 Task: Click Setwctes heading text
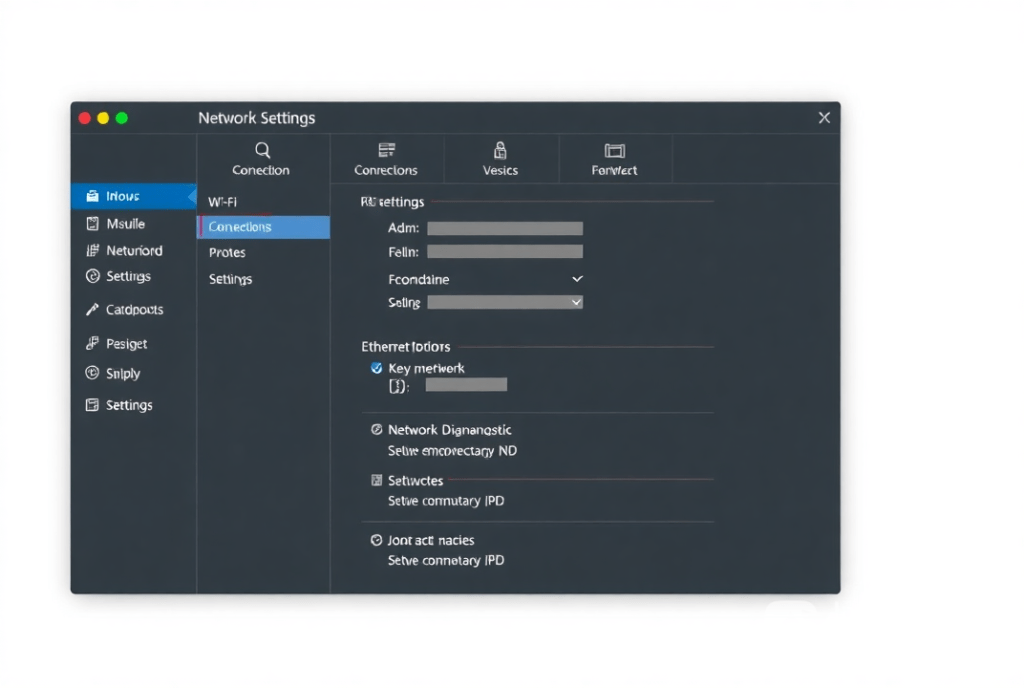pyautogui.click(x=415, y=480)
